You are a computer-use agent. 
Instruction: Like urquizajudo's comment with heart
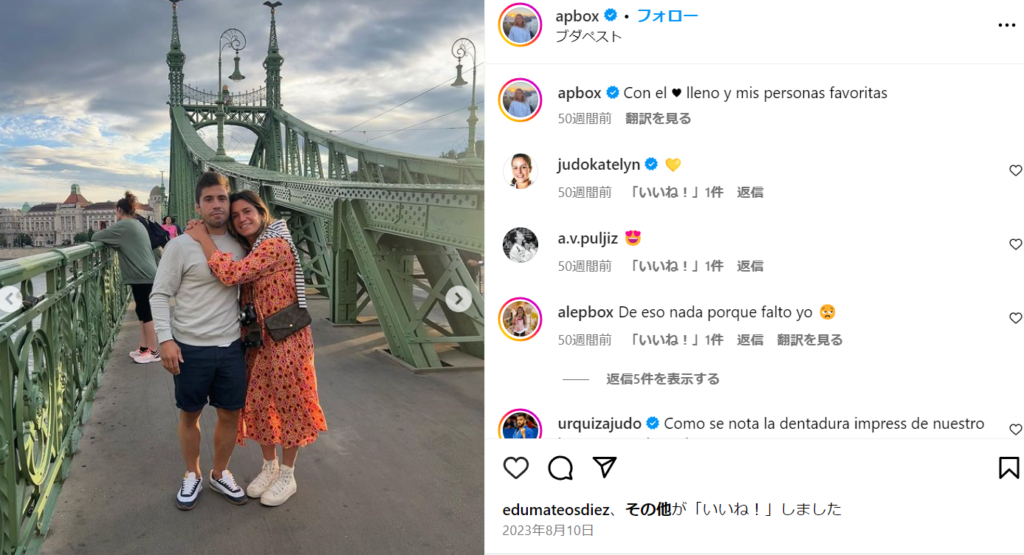[x=1016, y=430]
